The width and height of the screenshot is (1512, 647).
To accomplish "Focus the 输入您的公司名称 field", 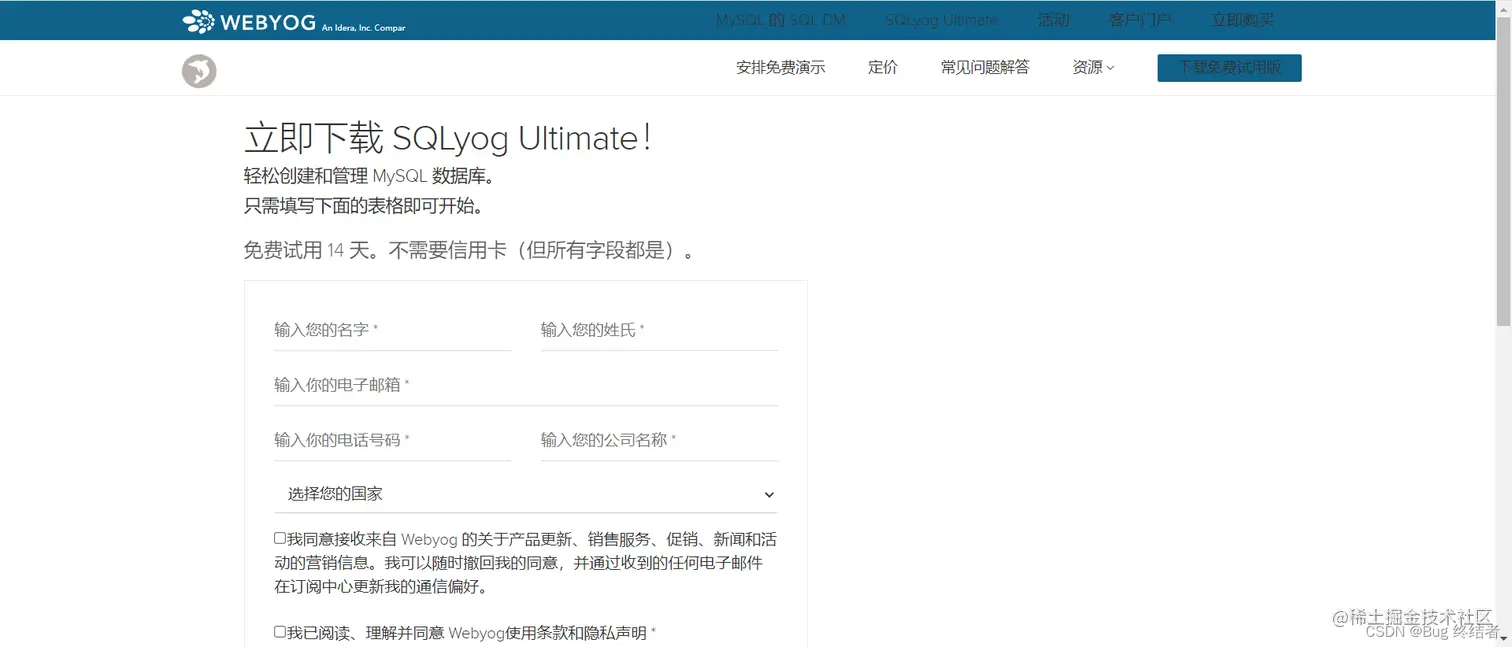I will pyautogui.click(x=659, y=440).
